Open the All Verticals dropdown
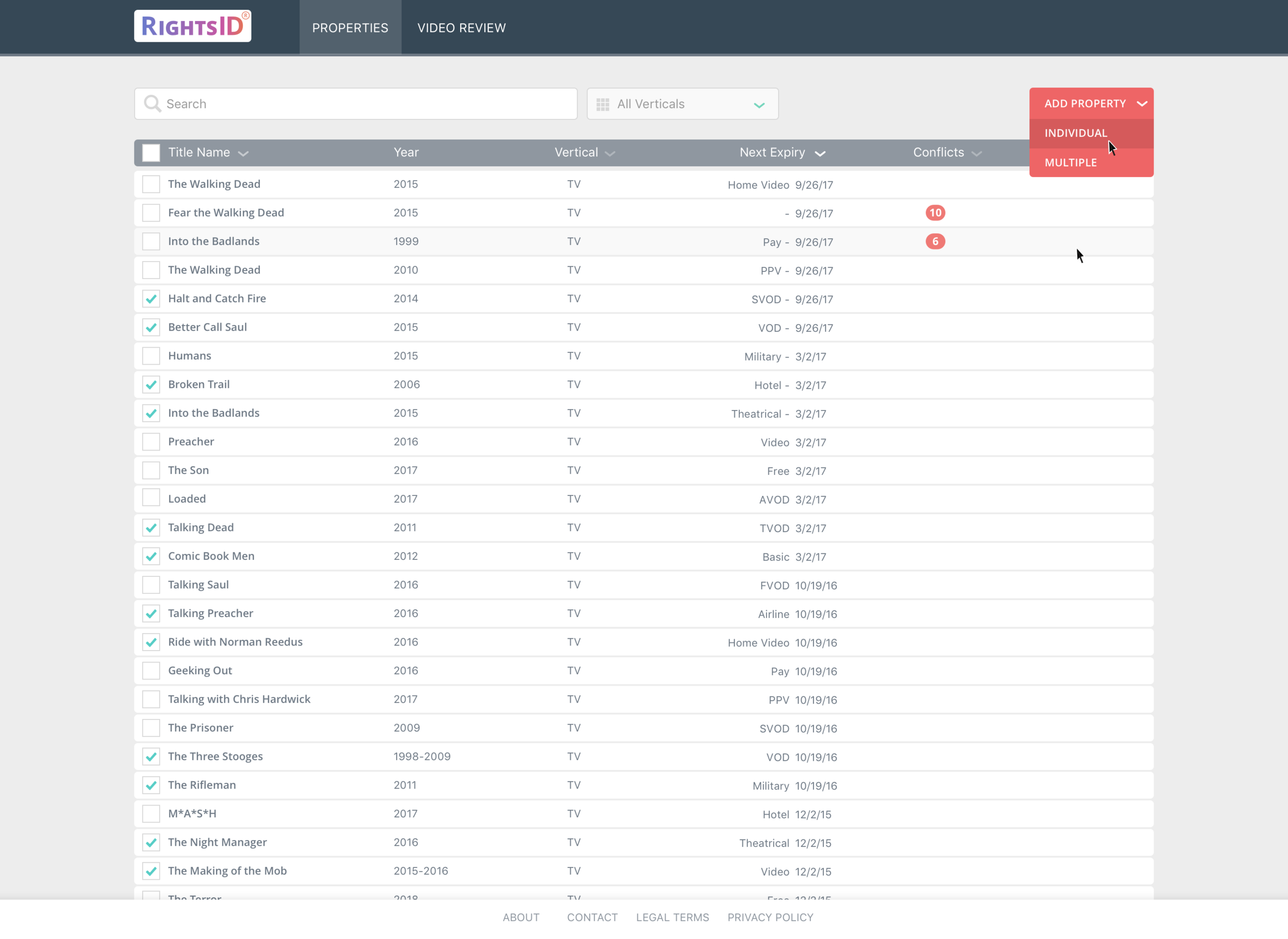 tap(682, 104)
